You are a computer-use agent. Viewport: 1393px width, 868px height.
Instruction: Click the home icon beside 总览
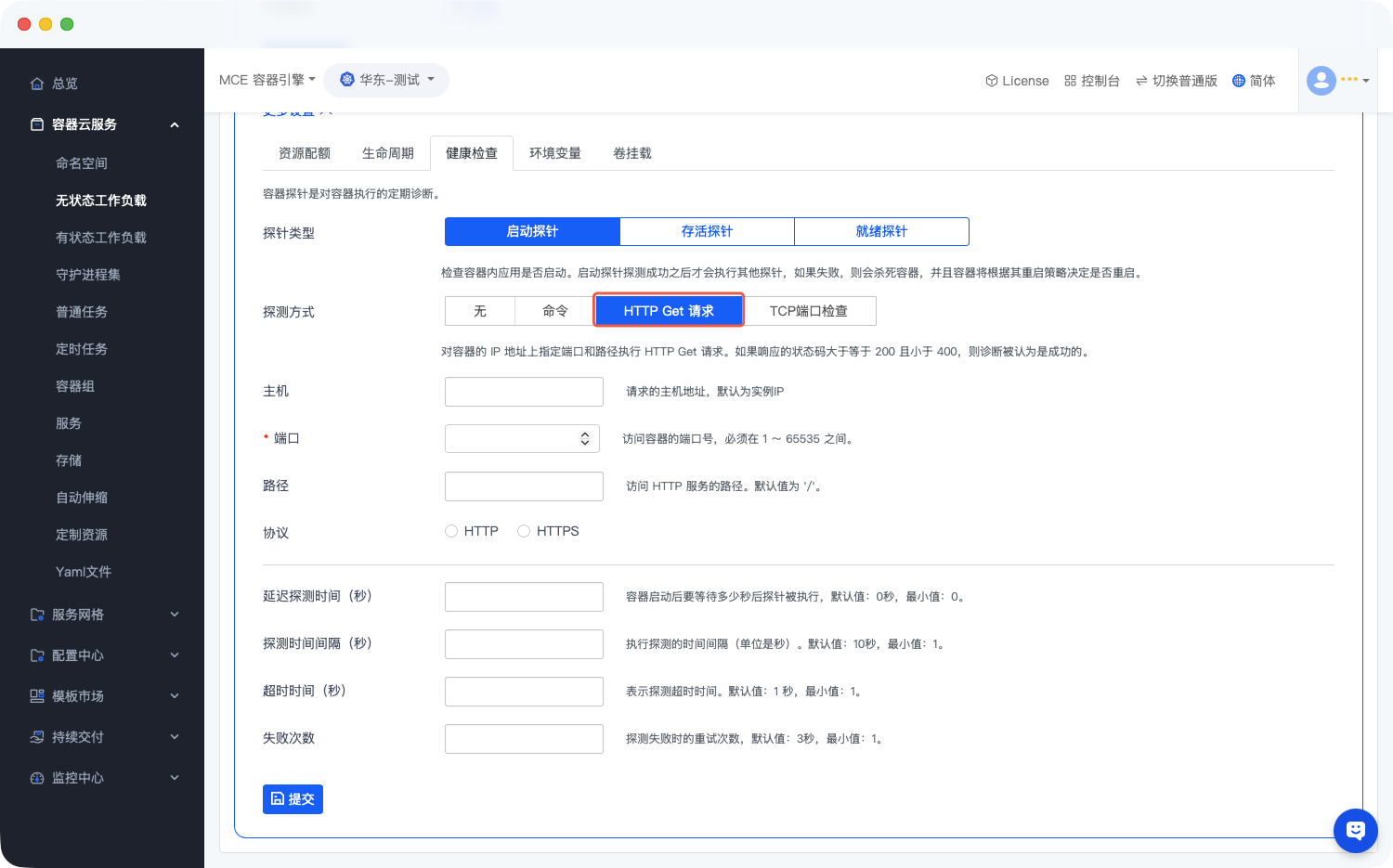coord(37,84)
